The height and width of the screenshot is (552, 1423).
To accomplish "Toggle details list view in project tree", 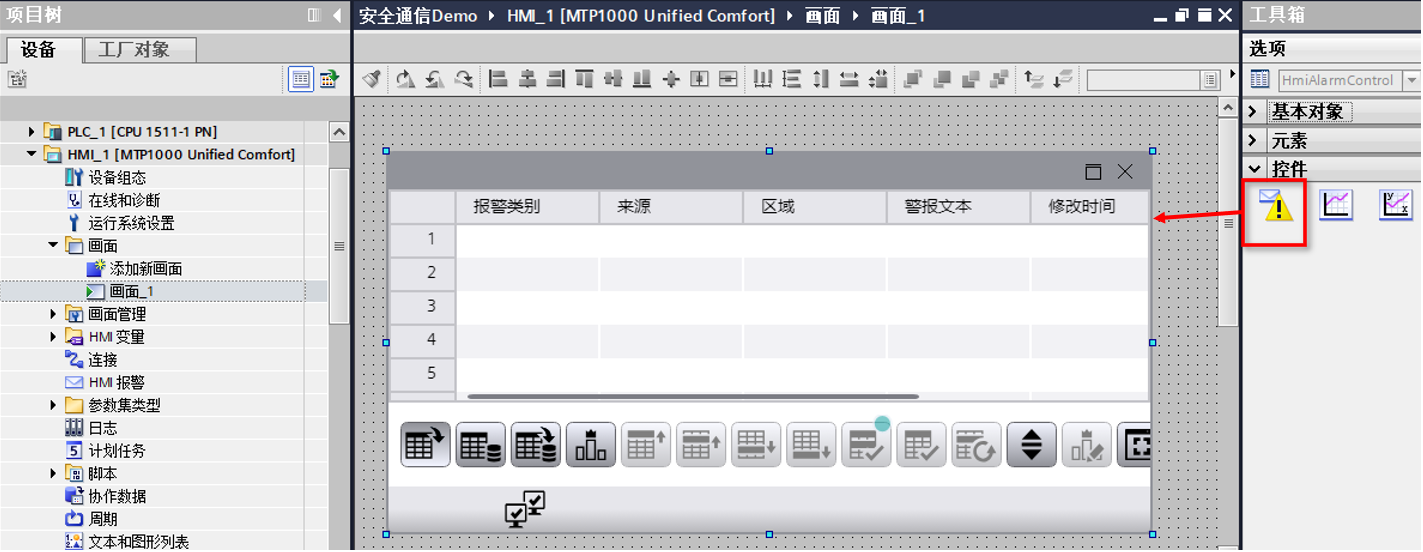I will (x=301, y=79).
